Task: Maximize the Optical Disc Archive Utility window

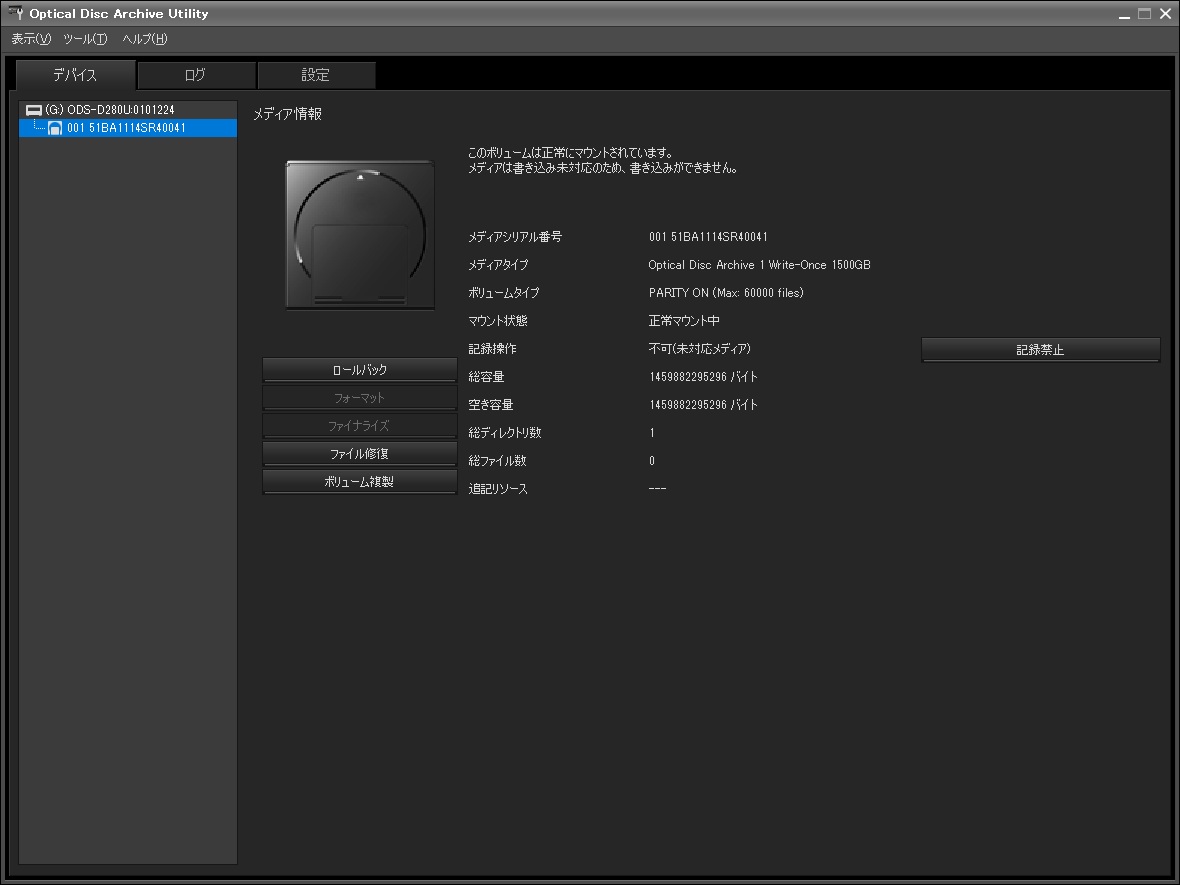Action: point(1145,14)
